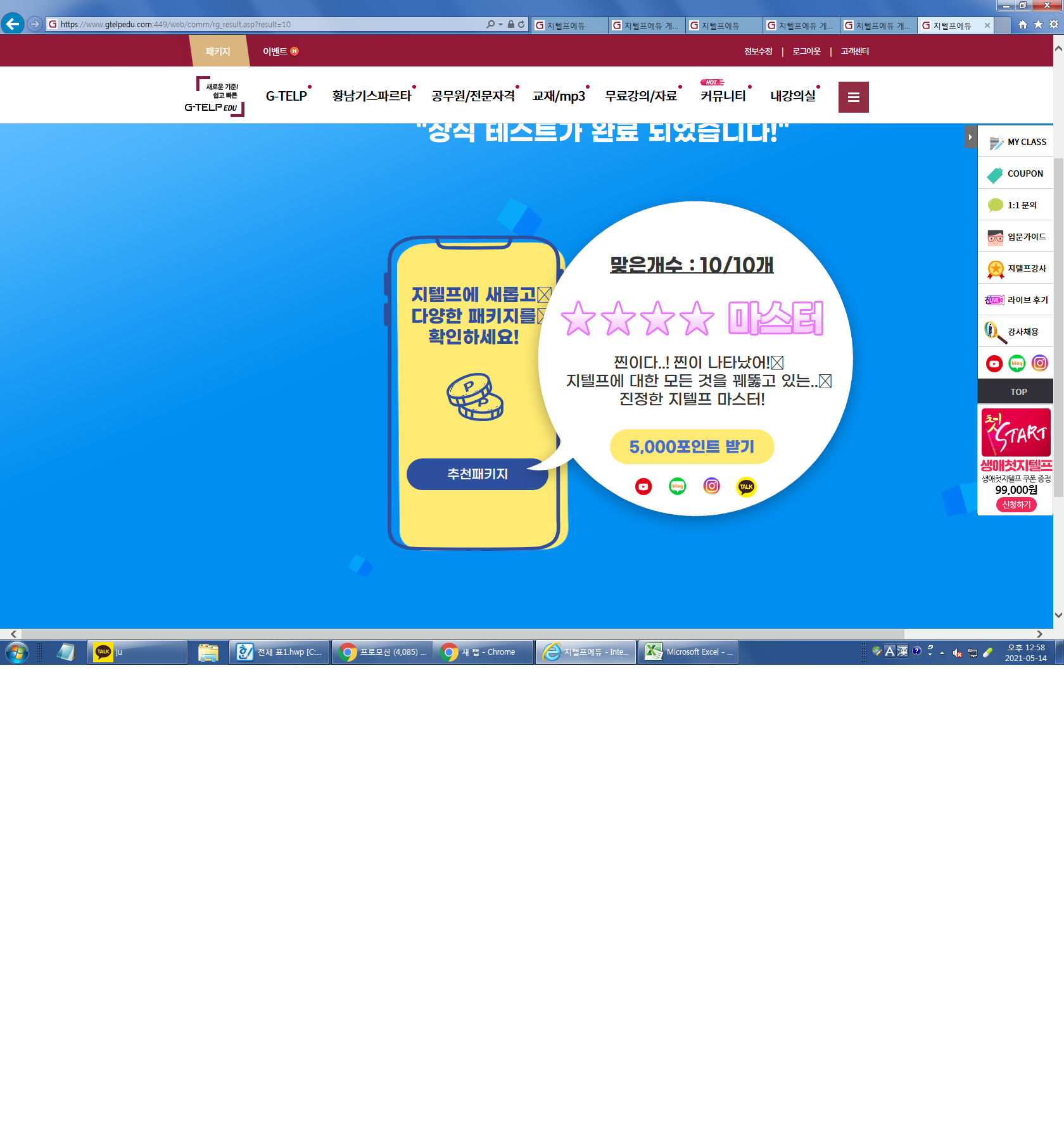Click the 신청하기 button on banner
The image size is (1064, 1122).
1016,505
